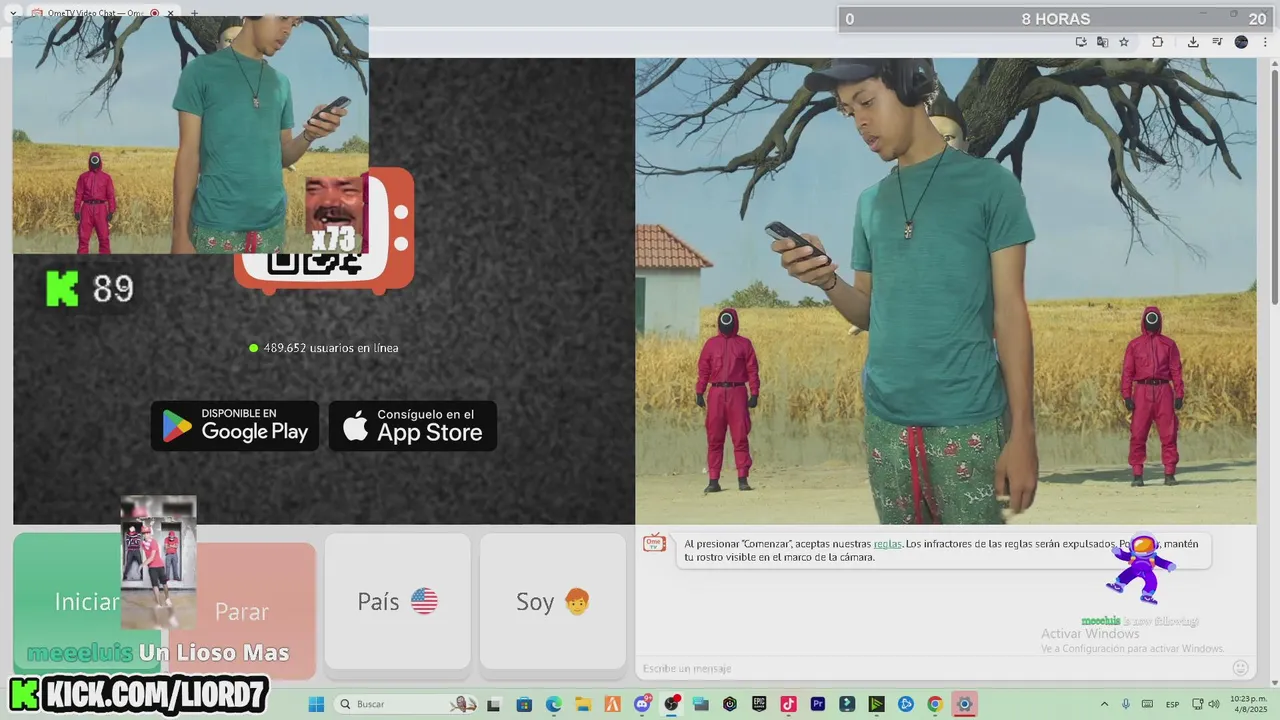
Task: Open a new tab with the plus button
Action: coord(194,14)
